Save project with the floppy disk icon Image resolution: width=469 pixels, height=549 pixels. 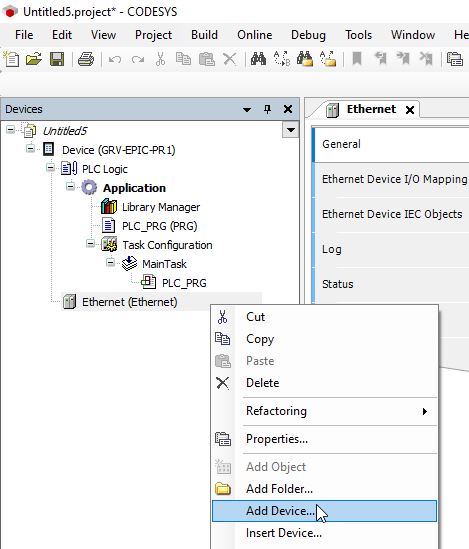coord(57,59)
